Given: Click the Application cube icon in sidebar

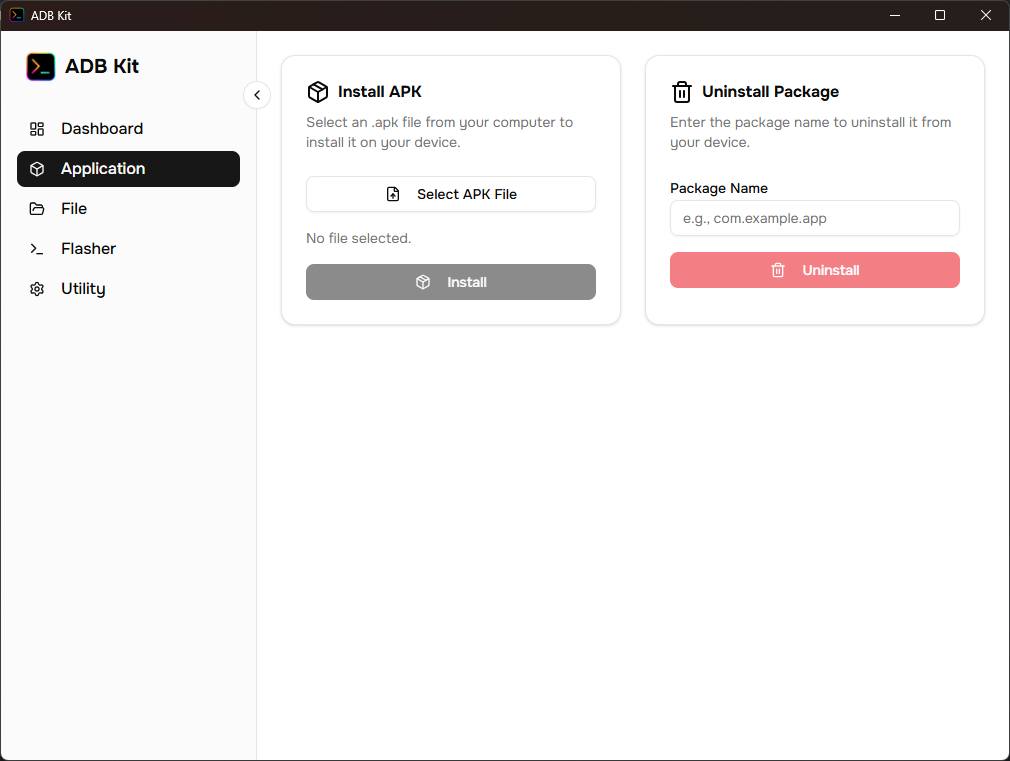Looking at the screenshot, I should [x=37, y=169].
